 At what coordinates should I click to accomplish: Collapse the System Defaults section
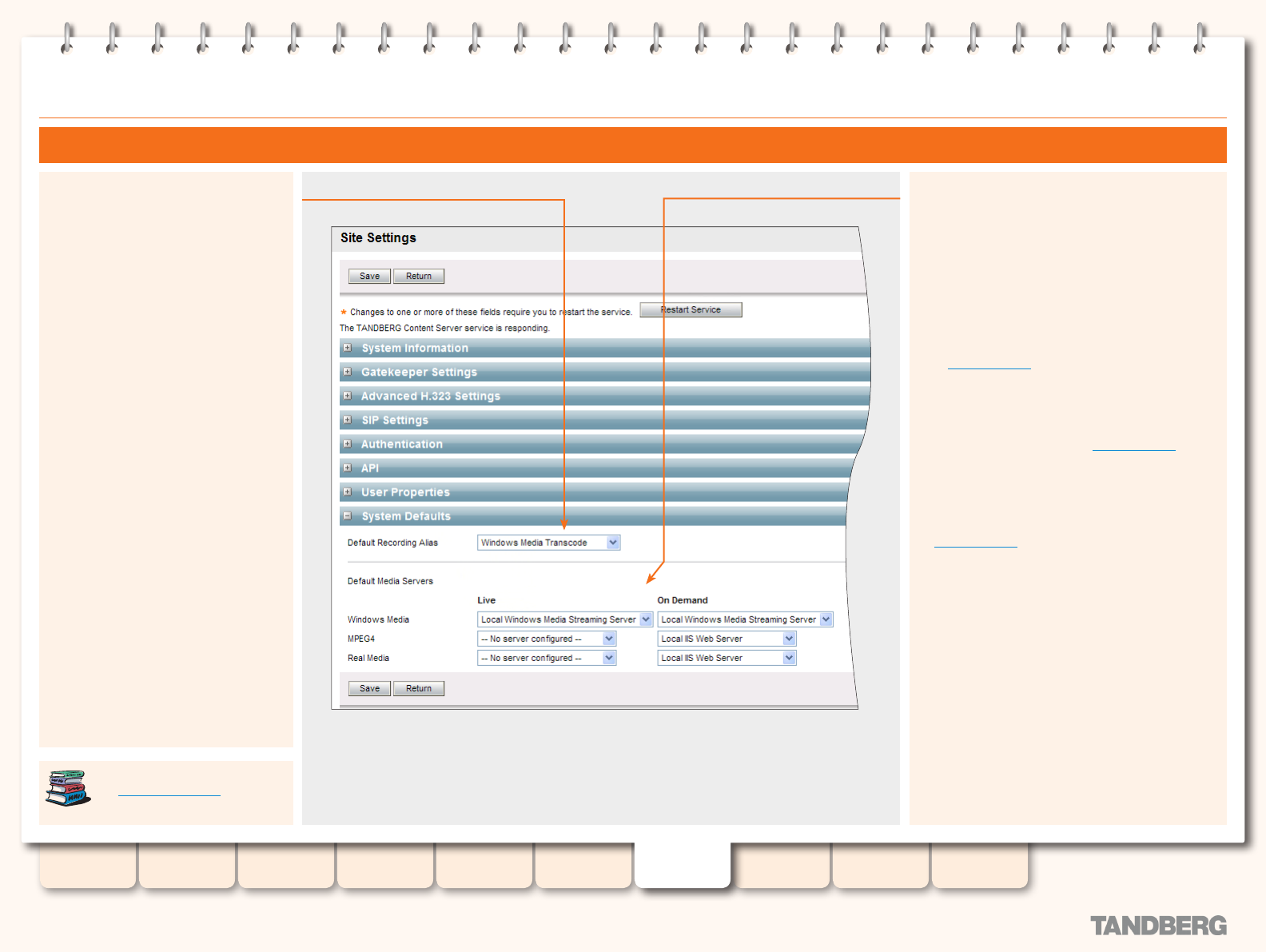pyautogui.click(x=347, y=516)
